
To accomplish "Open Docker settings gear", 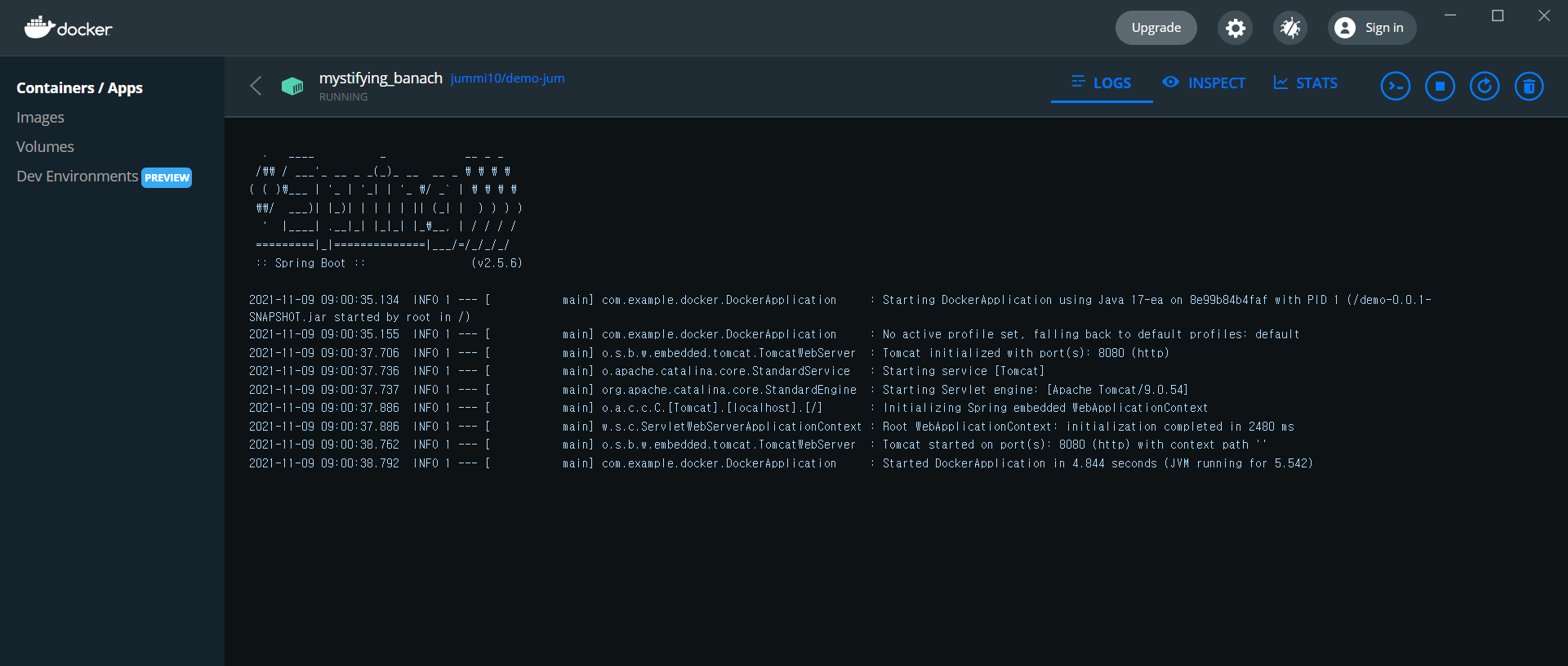I will (1235, 28).
